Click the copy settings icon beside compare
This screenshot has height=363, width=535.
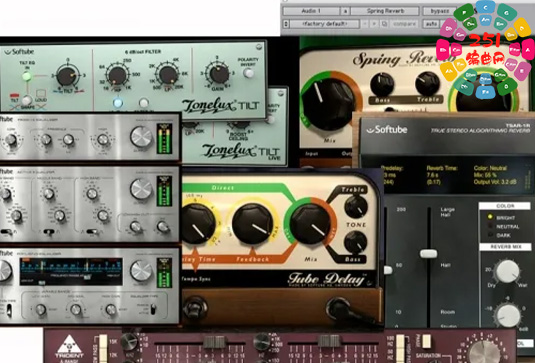(x=384, y=24)
